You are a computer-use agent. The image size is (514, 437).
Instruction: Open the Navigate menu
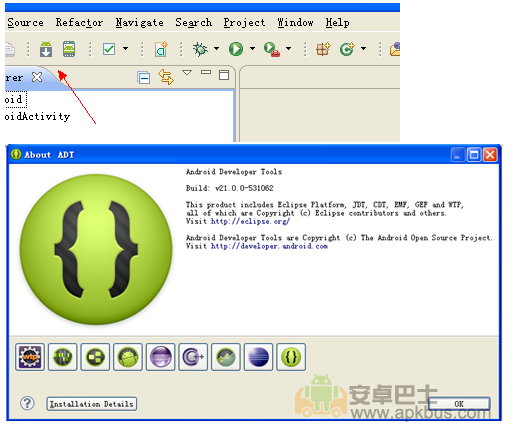tap(140, 22)
